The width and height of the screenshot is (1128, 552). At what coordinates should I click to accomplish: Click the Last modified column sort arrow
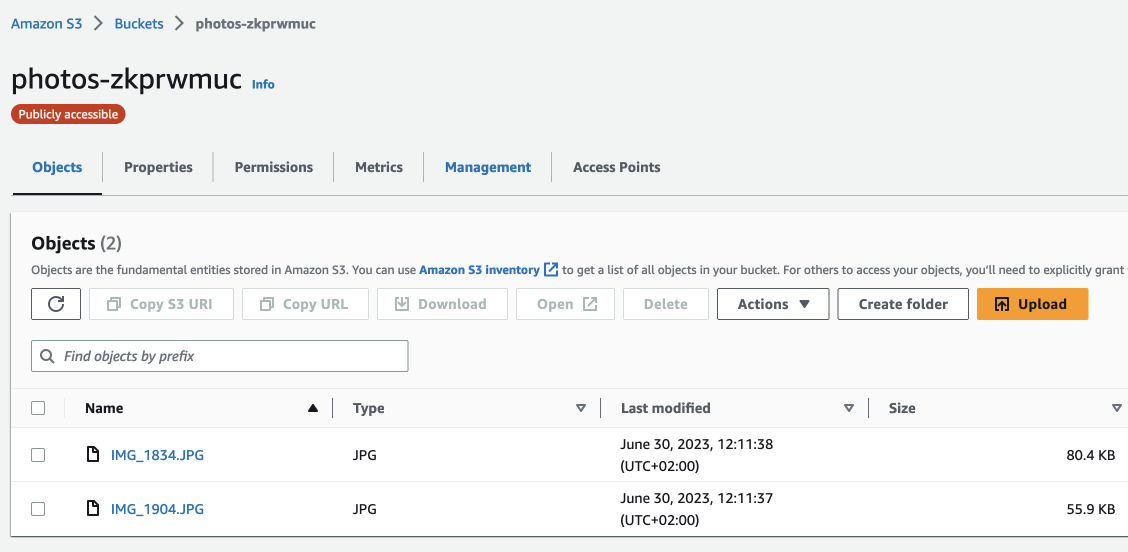pos(849,408)
